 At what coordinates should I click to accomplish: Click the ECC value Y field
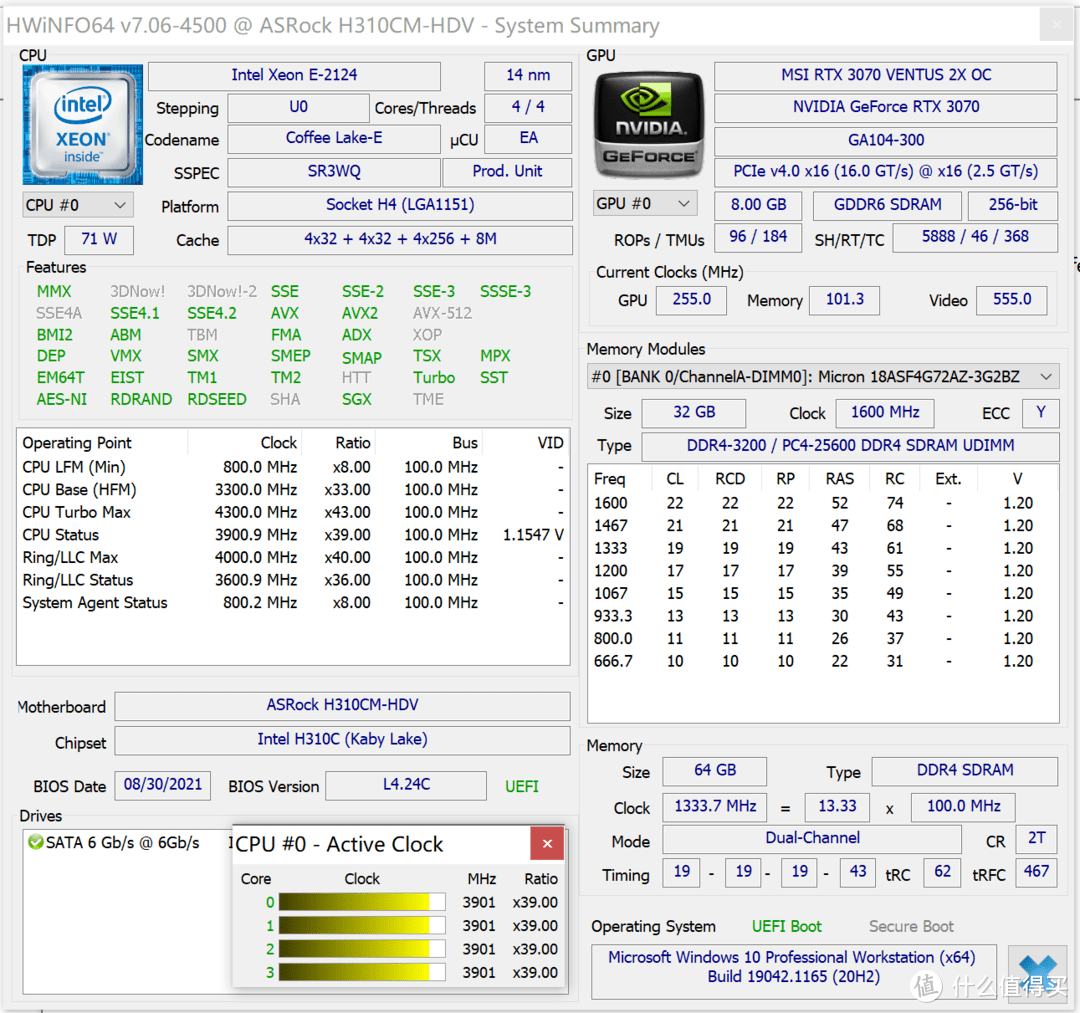click(1041, 413)
